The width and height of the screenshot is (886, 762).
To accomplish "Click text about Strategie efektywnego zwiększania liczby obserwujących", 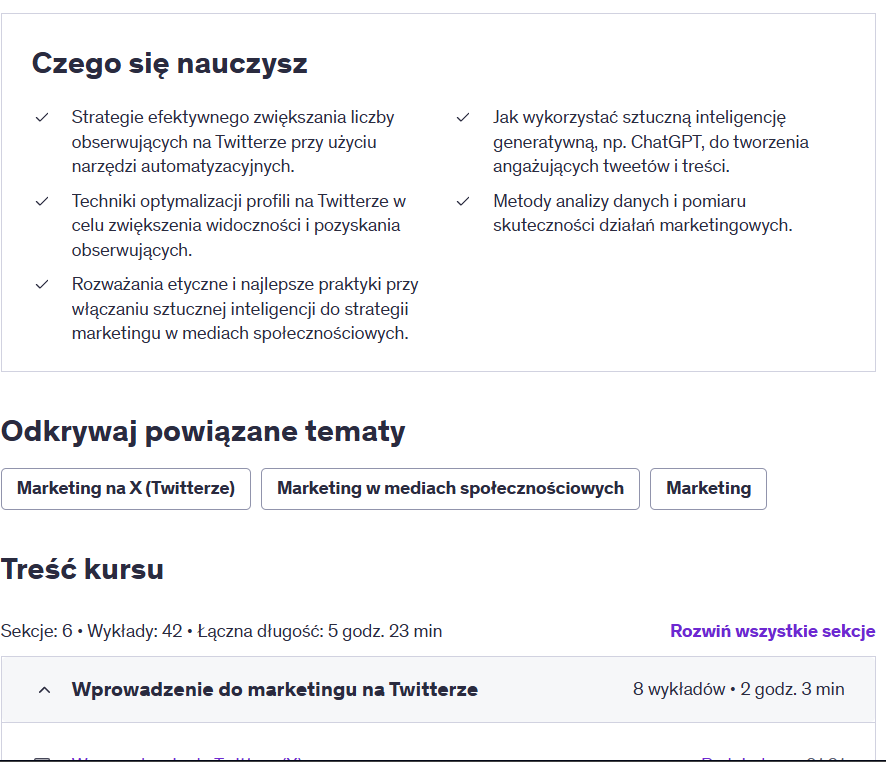I will point(233,142).
